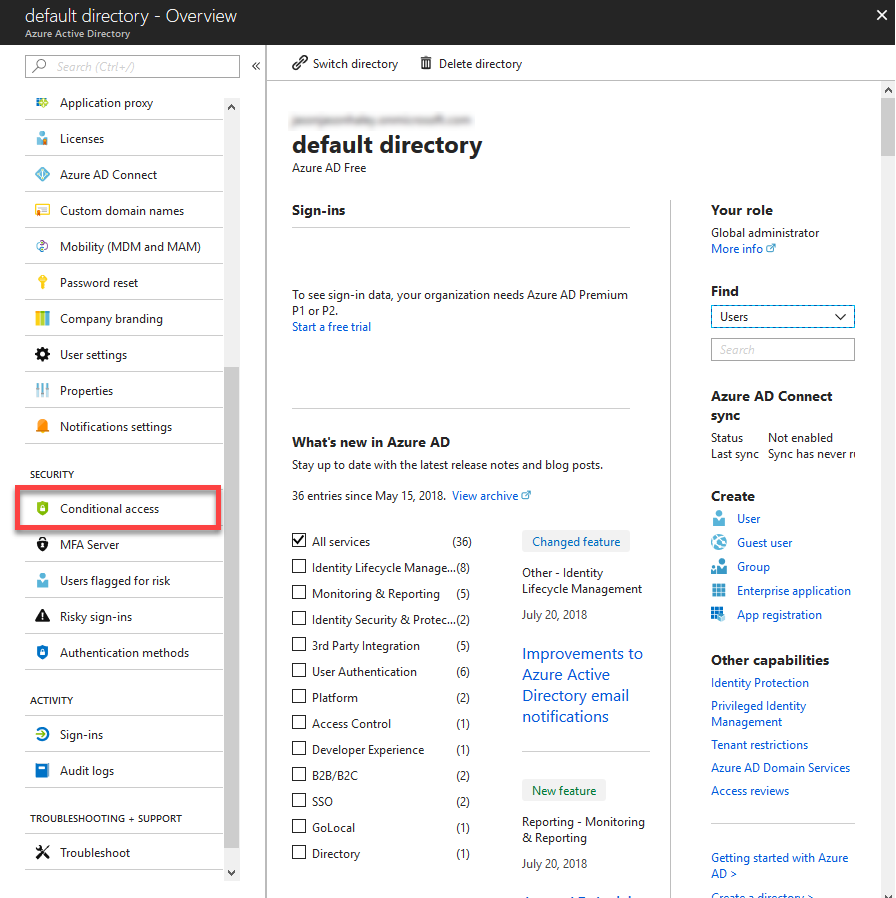Click the Company branding icon

[x=42, y=318]
